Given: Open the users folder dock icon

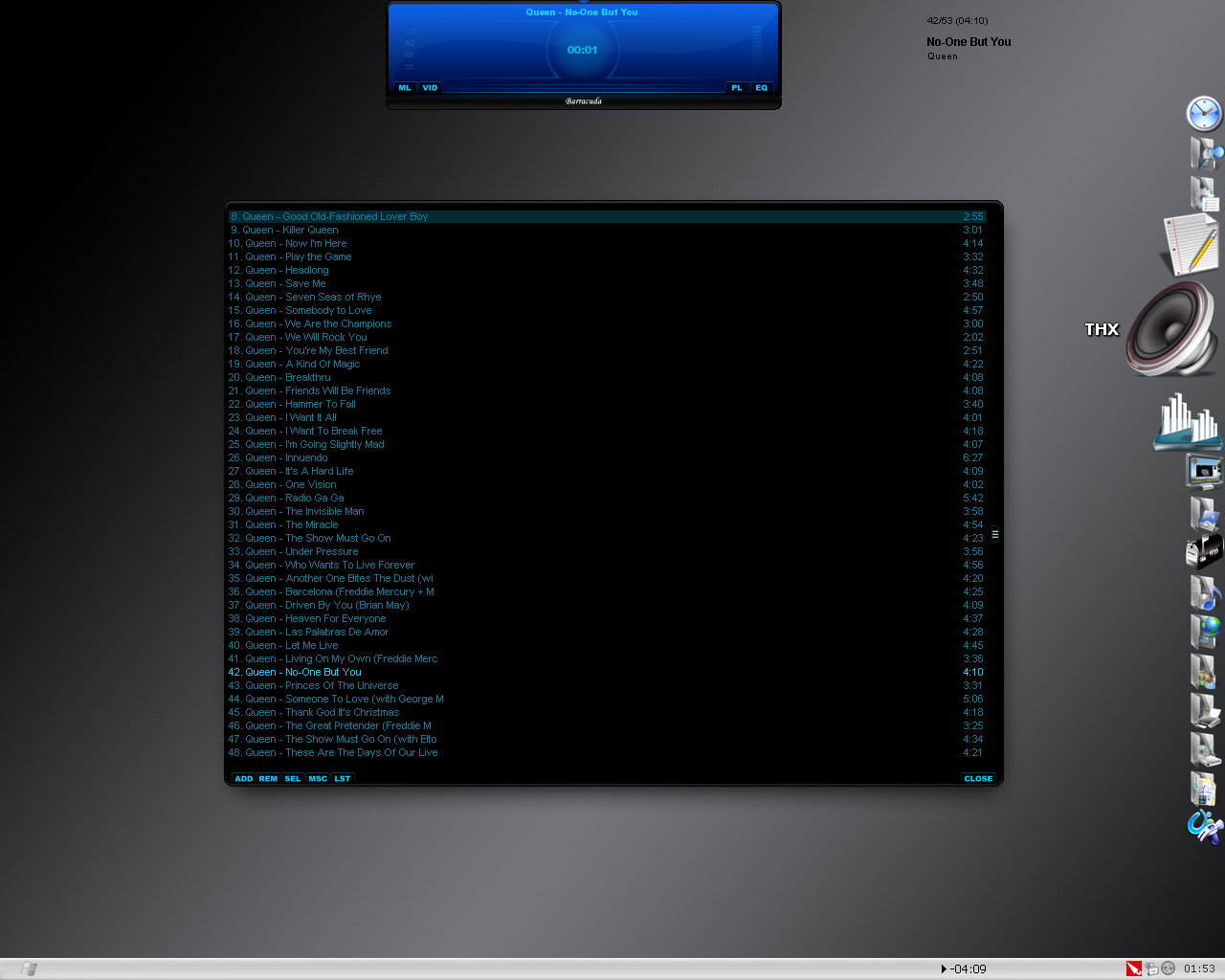Looking at the screenshot, I should (x=1204, y=671).
